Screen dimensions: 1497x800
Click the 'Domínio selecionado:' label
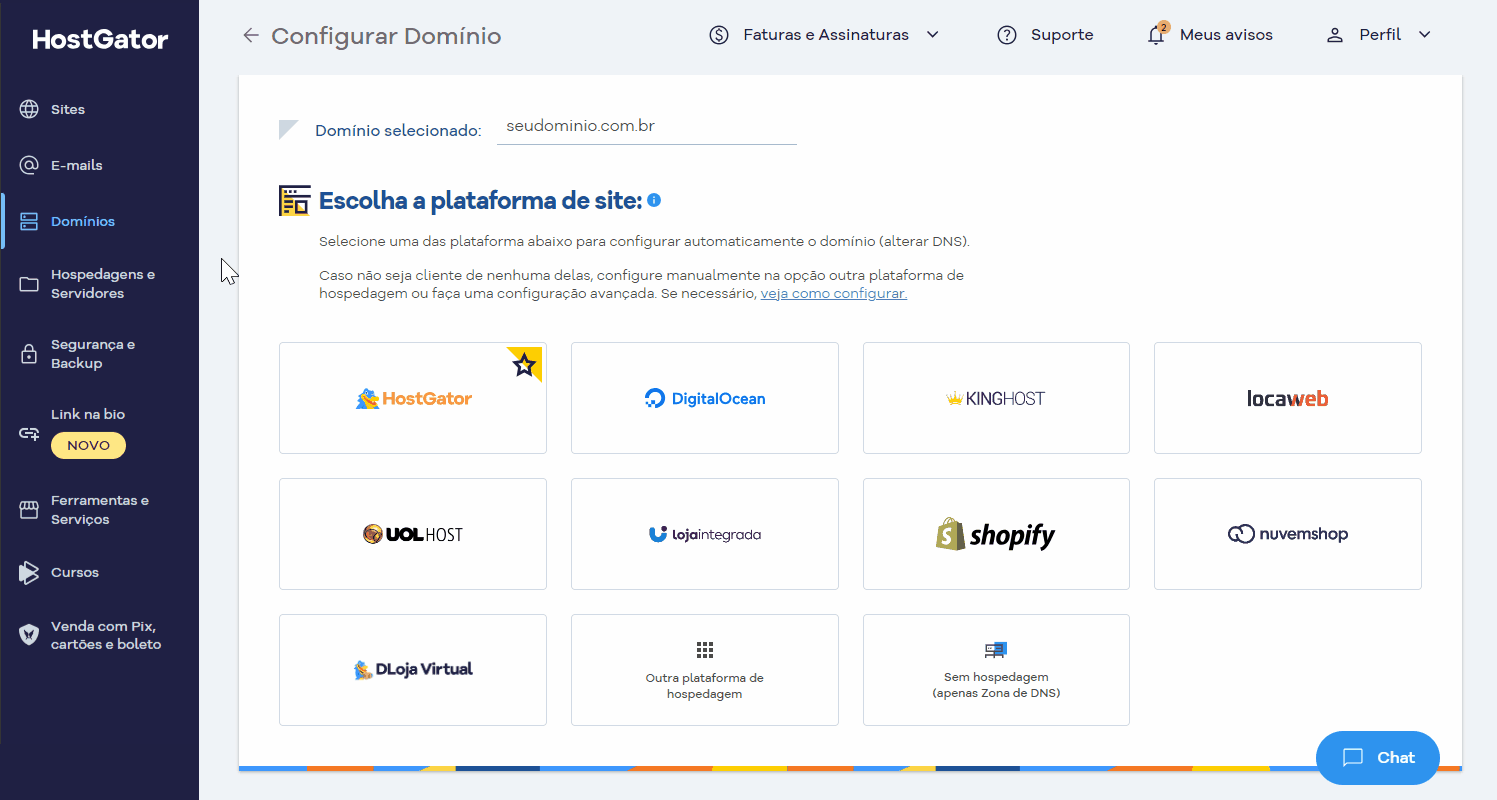coord(398,131)
